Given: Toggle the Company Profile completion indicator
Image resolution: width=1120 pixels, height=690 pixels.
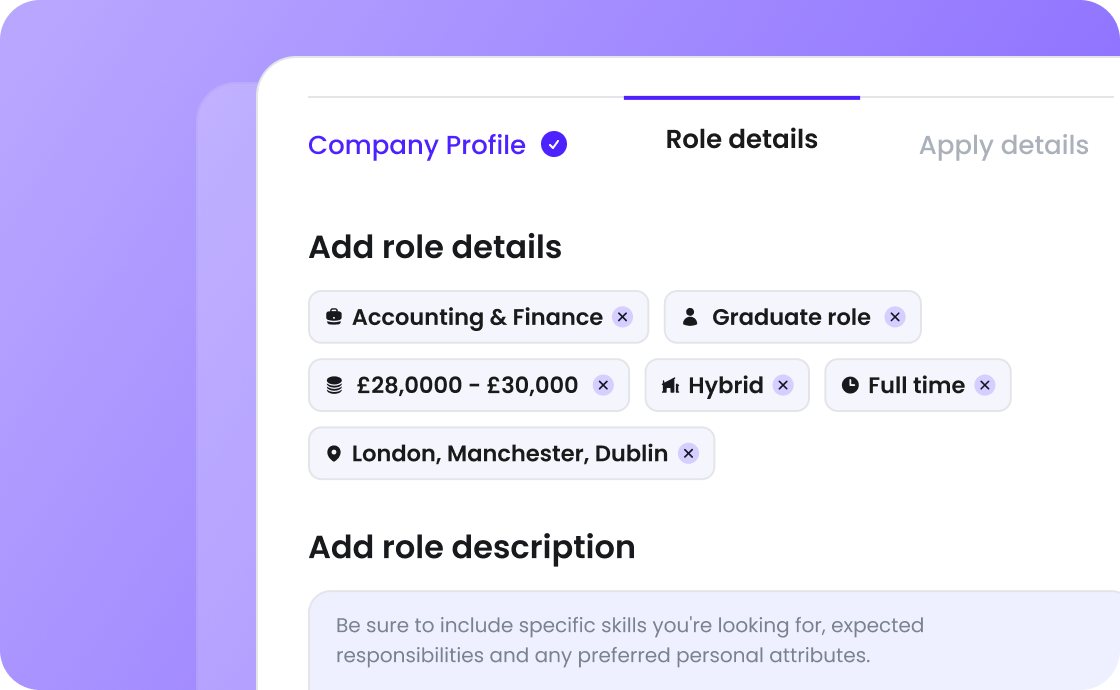Looking at the screenshot, I should [554, 145].
